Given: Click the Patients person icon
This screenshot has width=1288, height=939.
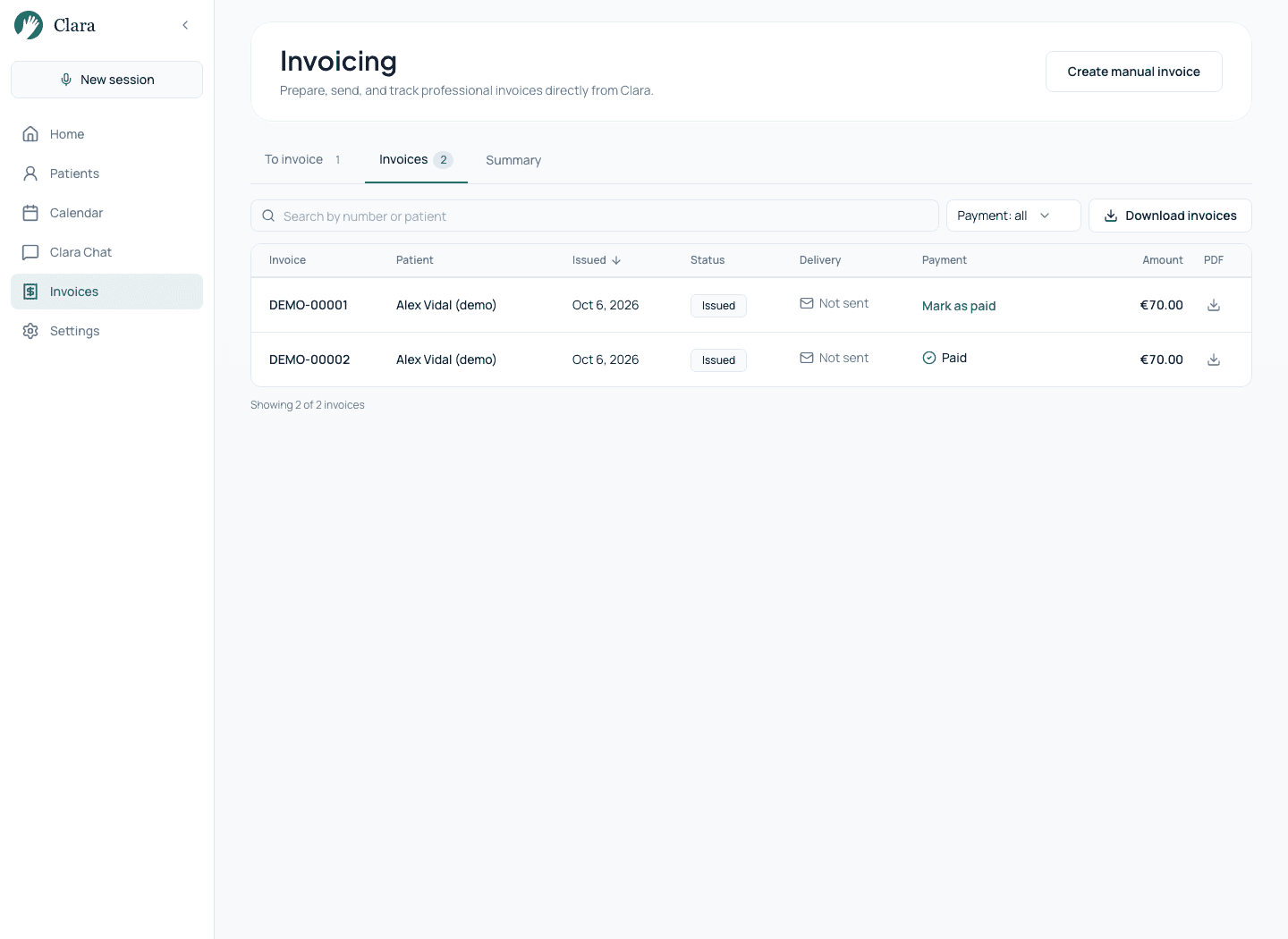Looking at the screenshot, I should click(30, 173).
